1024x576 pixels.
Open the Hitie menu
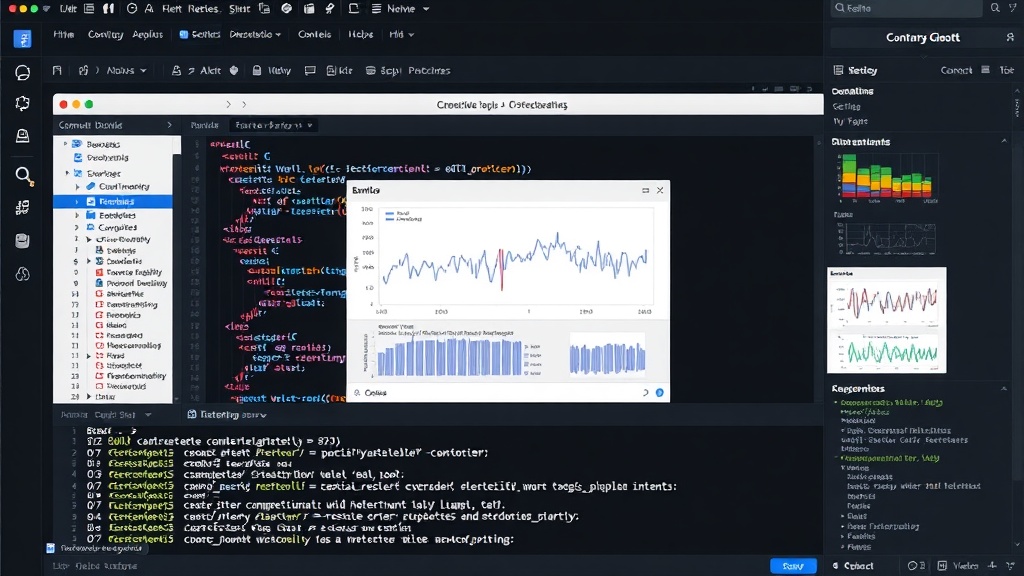(x=63, y=35)
